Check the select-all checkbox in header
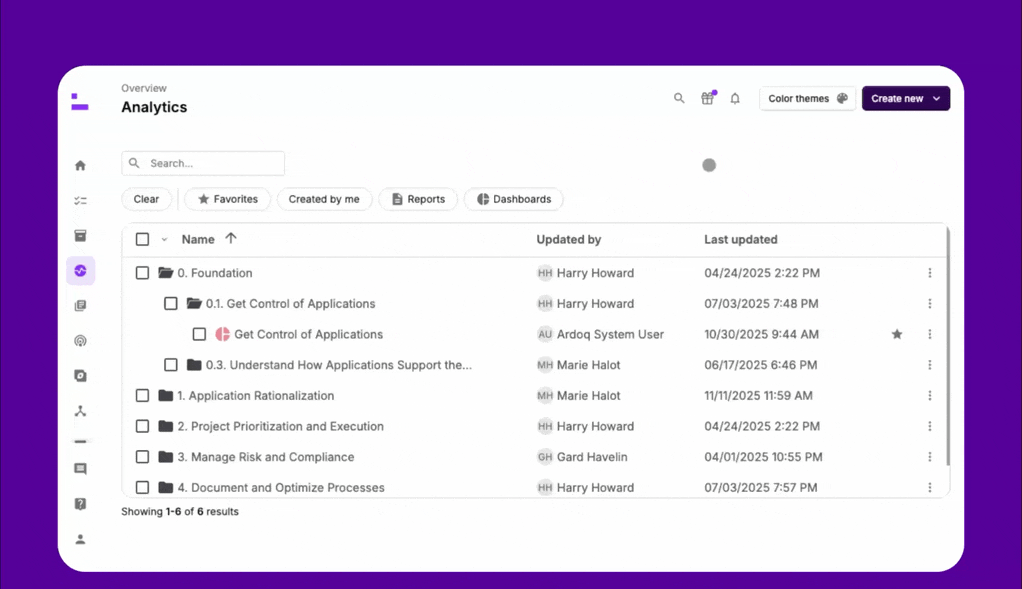This screenshot has height=589, width=1022. 142,240
